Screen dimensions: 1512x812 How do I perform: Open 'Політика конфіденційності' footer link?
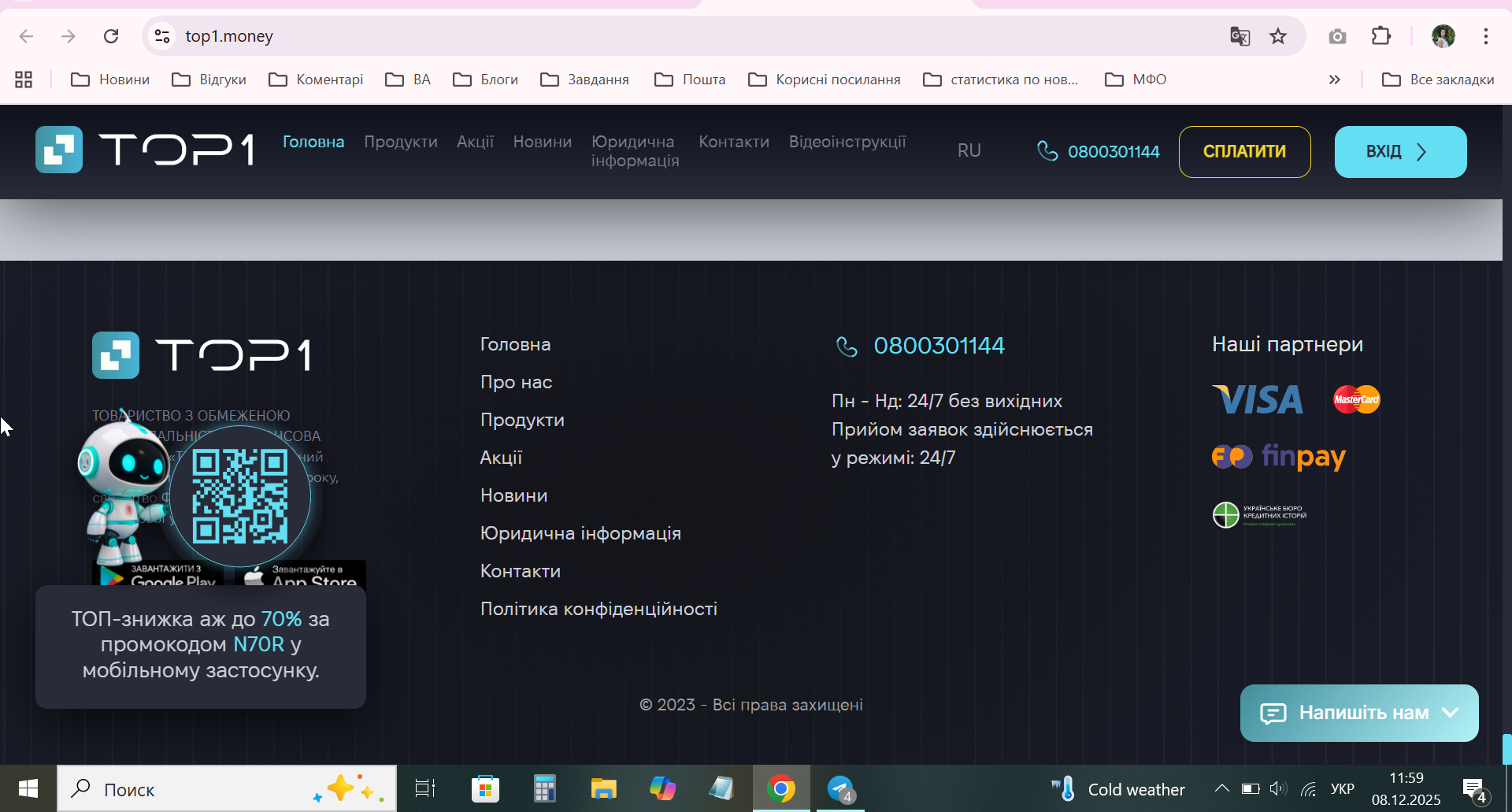598,609
